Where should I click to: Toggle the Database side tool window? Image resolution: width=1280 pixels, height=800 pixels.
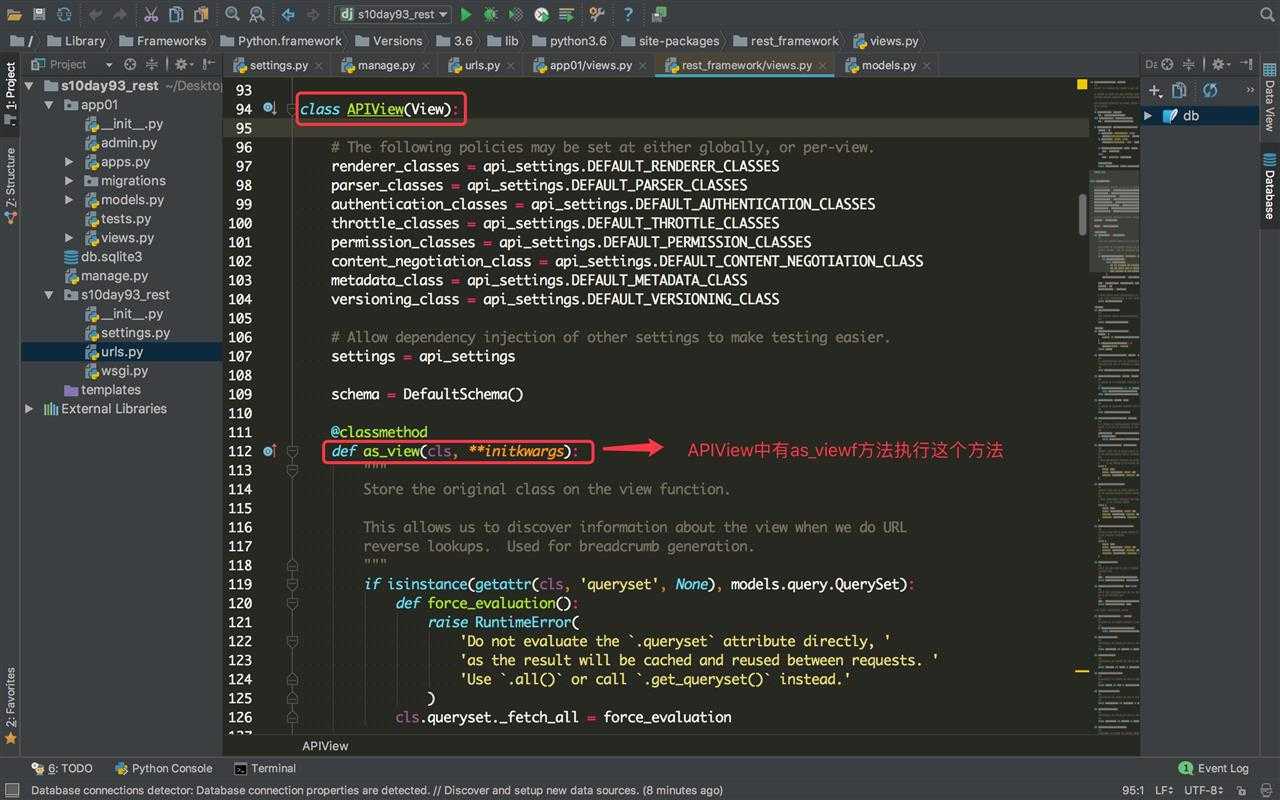tap(1269, 186)
